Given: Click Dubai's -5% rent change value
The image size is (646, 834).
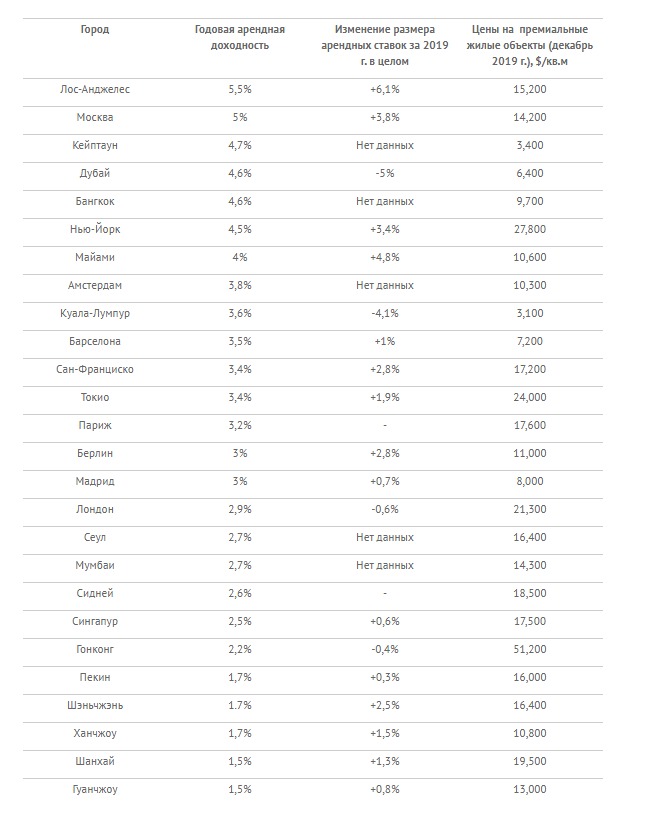Looking at the screenshot, I should 386,173.
